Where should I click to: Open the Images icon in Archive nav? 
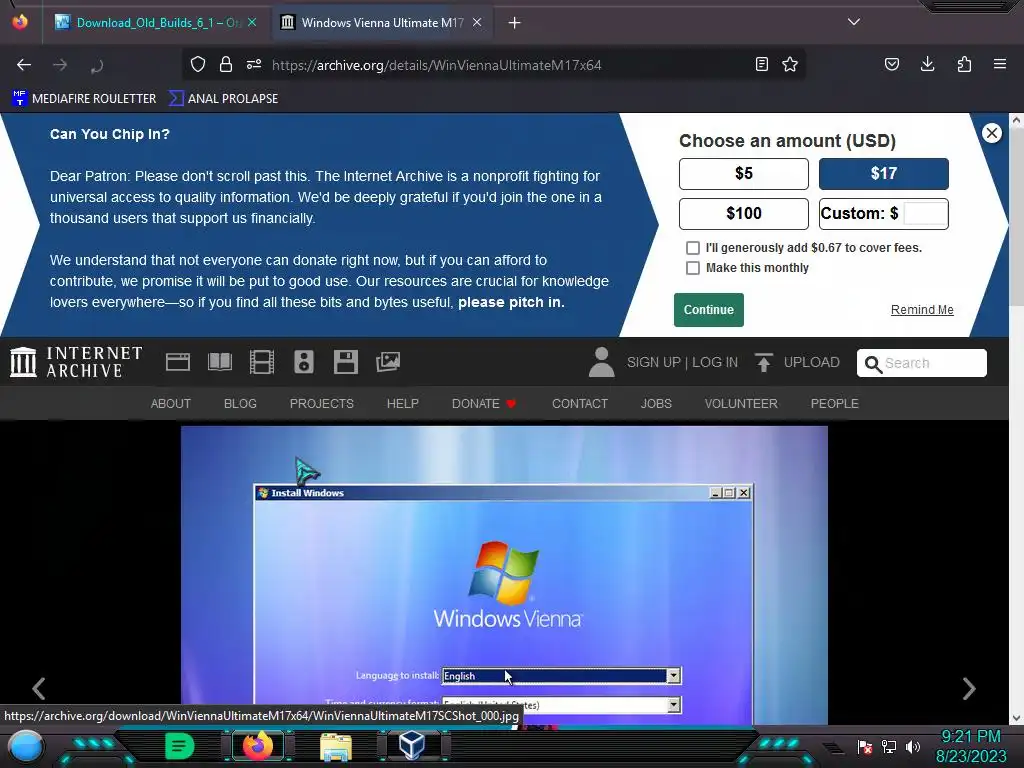point(388,362)
